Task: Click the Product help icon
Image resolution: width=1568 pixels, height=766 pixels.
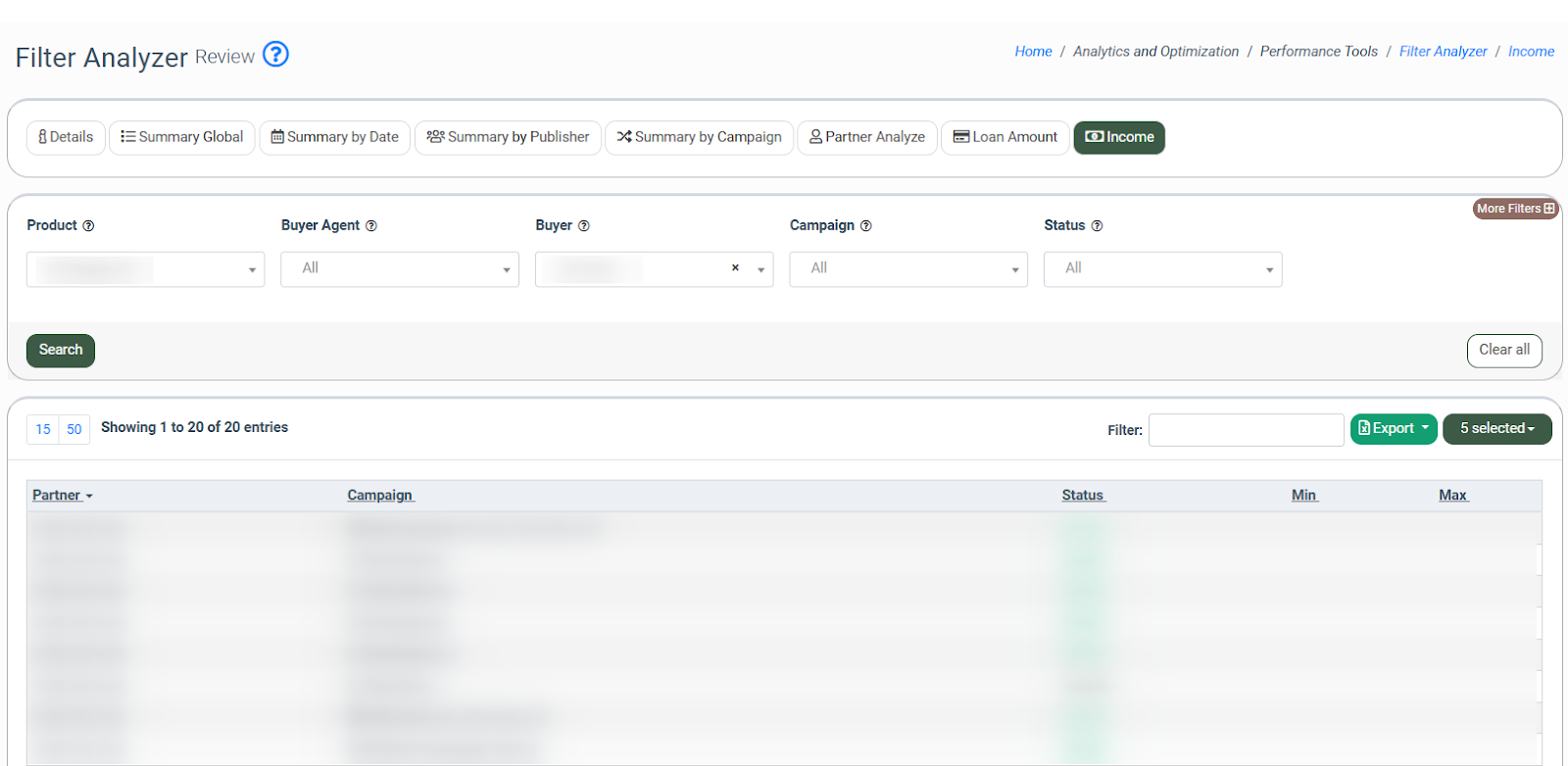Action: coord(88,226)
